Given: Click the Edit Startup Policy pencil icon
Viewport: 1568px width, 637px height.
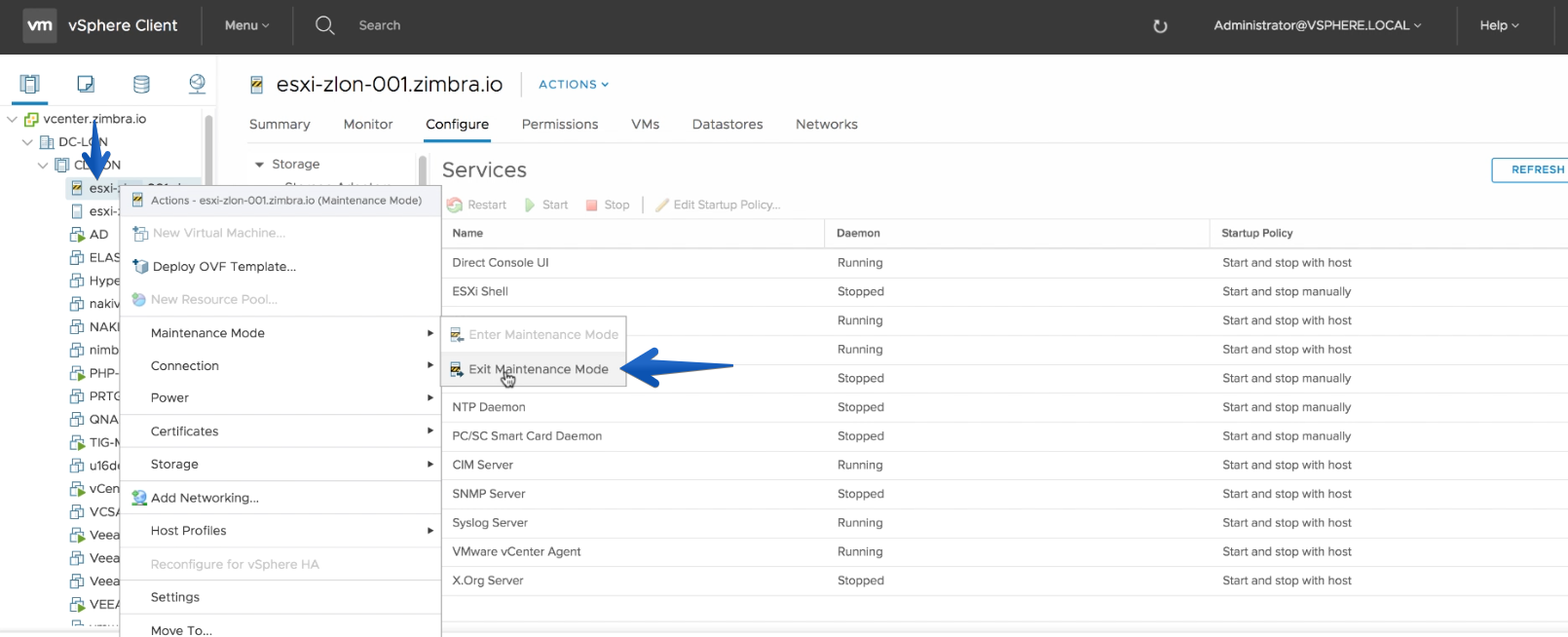Looking at the screenshot, I should tap(662, 206).
